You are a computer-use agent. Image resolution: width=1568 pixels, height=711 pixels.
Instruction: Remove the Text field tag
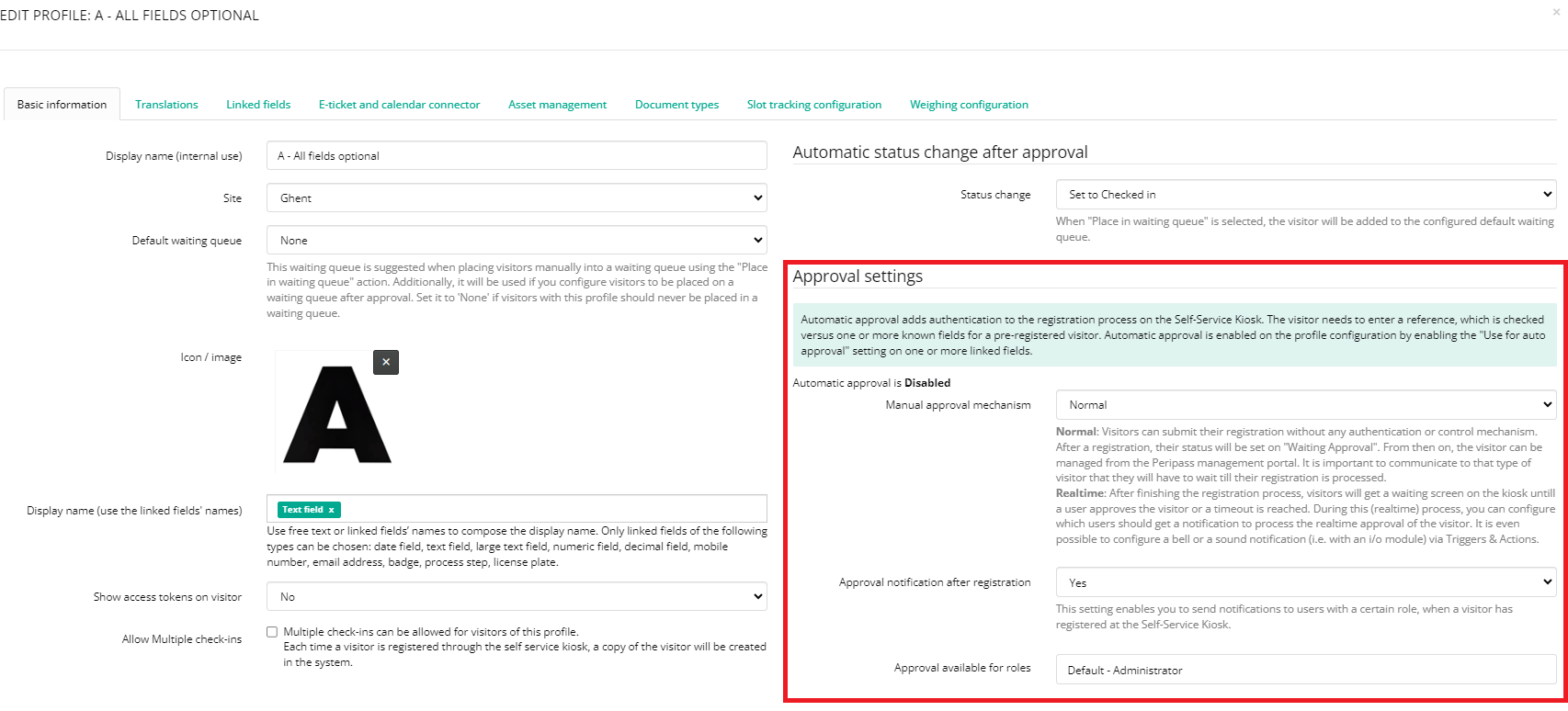[332, 510]
